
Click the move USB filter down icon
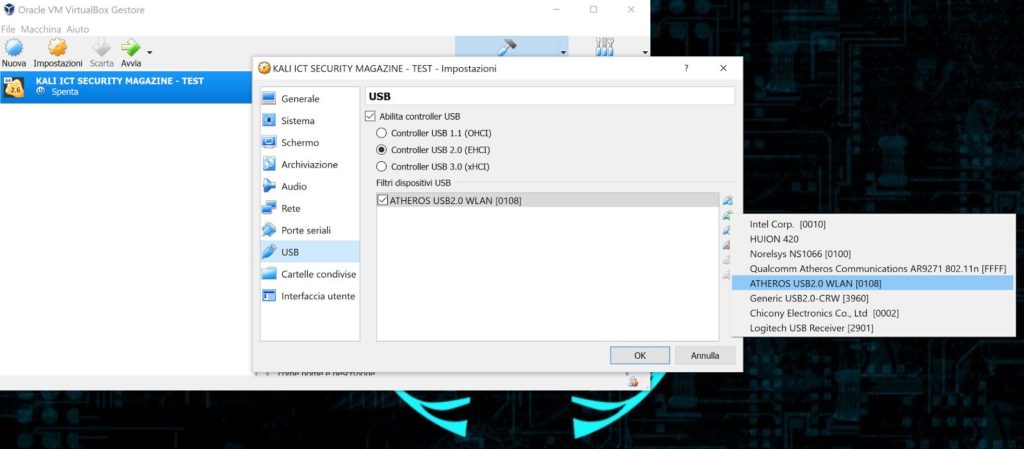click(726, 275)
